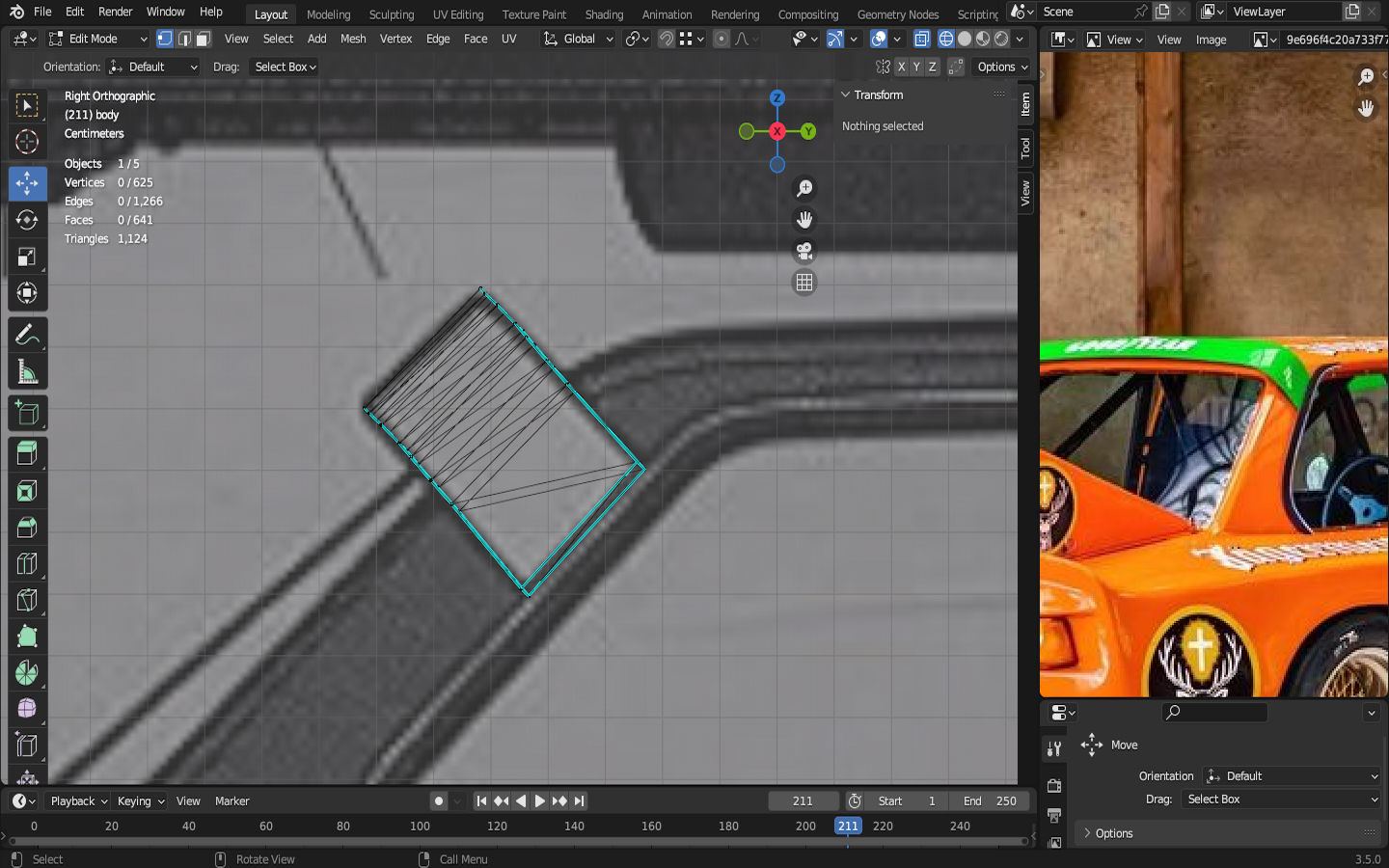Open the Playback dropdown in timeline
The image size is (1389, 868).
click(x=78, y=800)
